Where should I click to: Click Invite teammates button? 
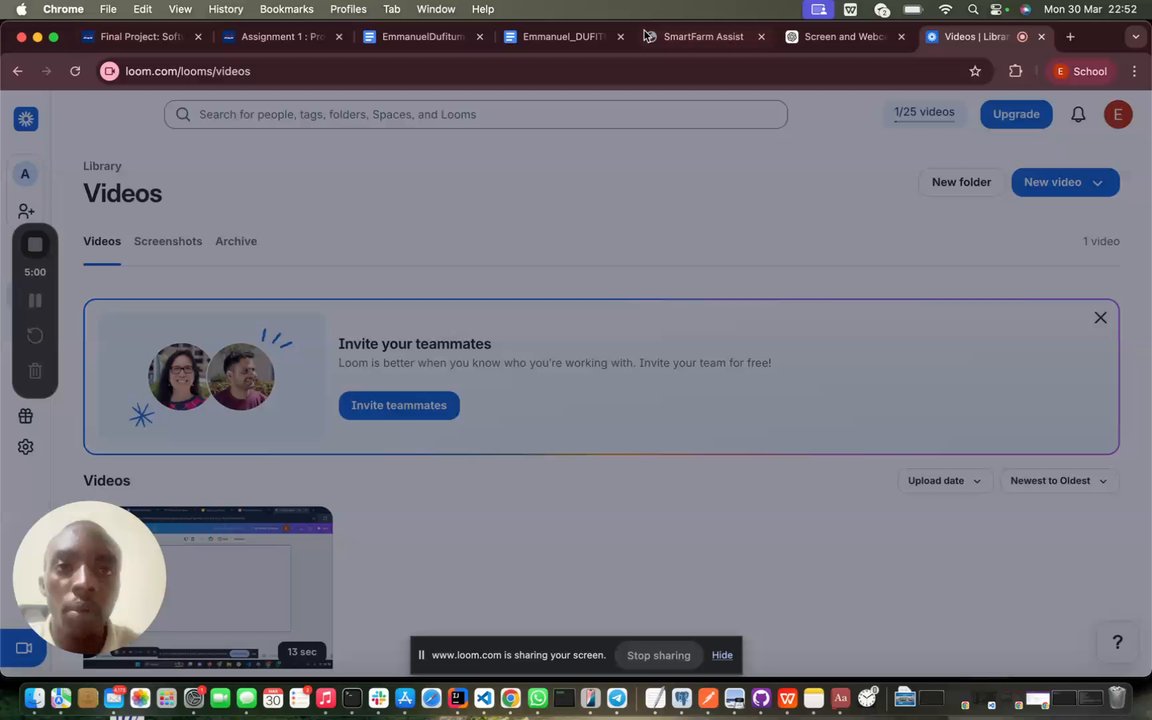point(399,406)
